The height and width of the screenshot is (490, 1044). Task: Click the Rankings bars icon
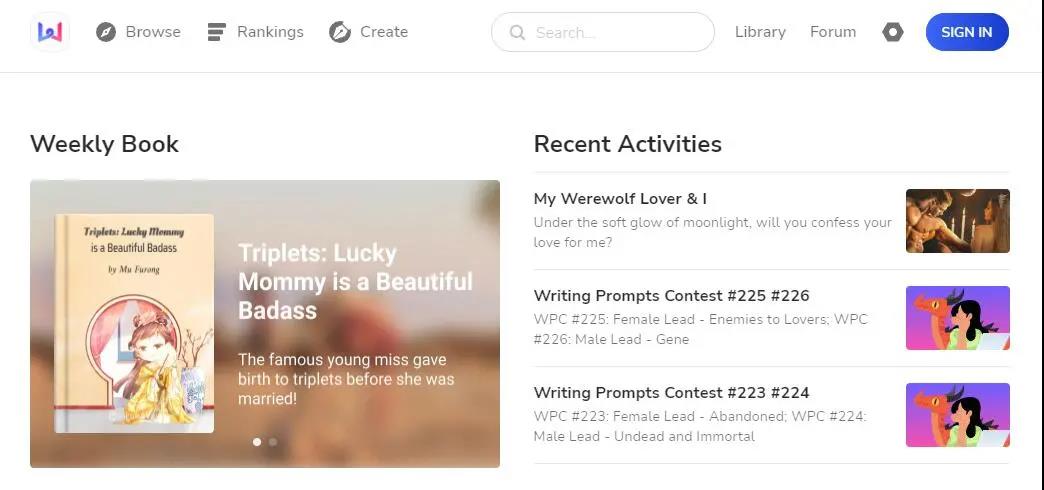point(216,32)
